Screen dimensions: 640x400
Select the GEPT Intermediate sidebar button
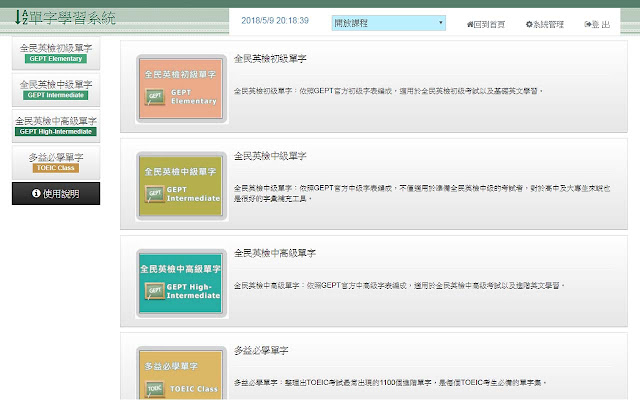(56, 90)
